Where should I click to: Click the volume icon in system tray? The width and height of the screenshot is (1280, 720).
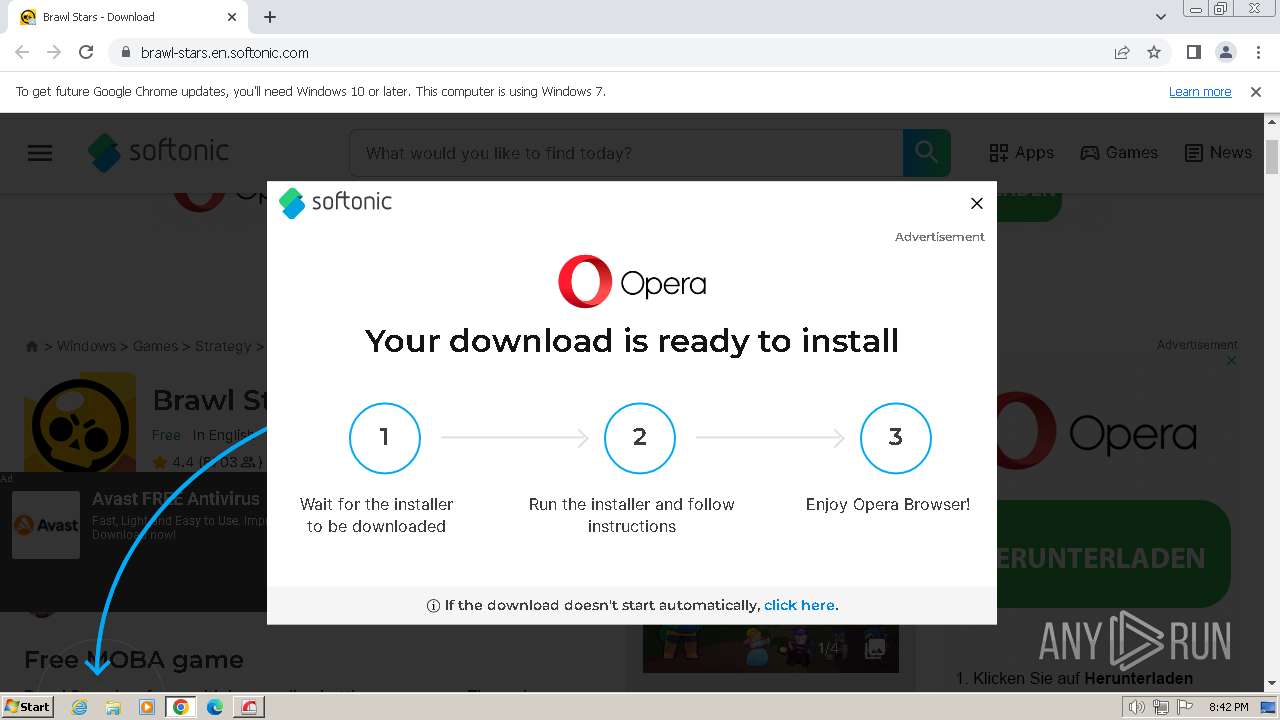click(1137, 707)
